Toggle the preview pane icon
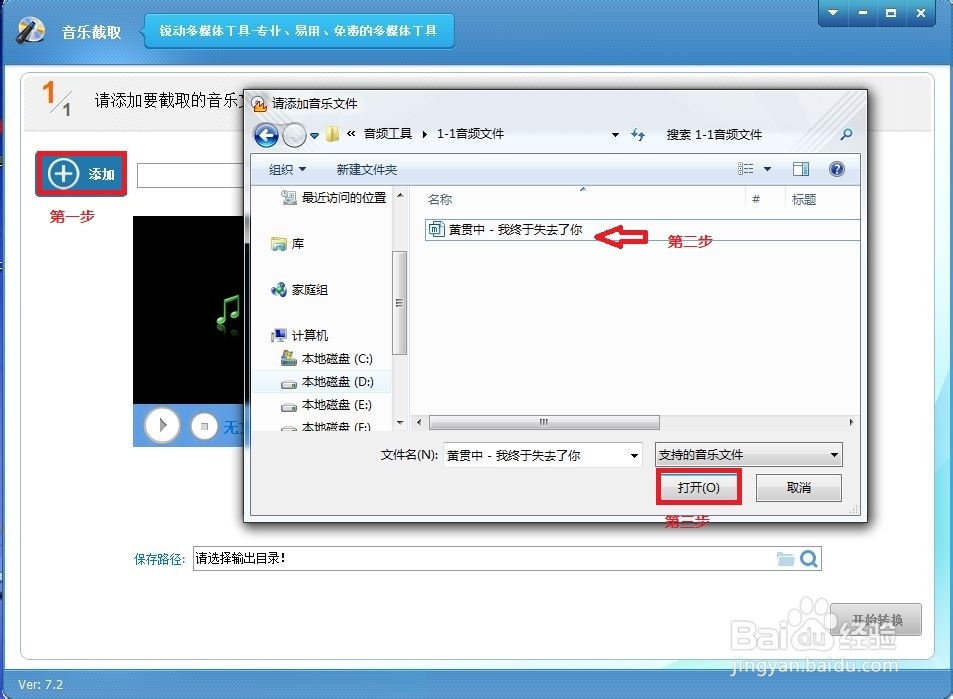This screenshot has width=953, height=699. pyautogui.click(x=801, y=169)
